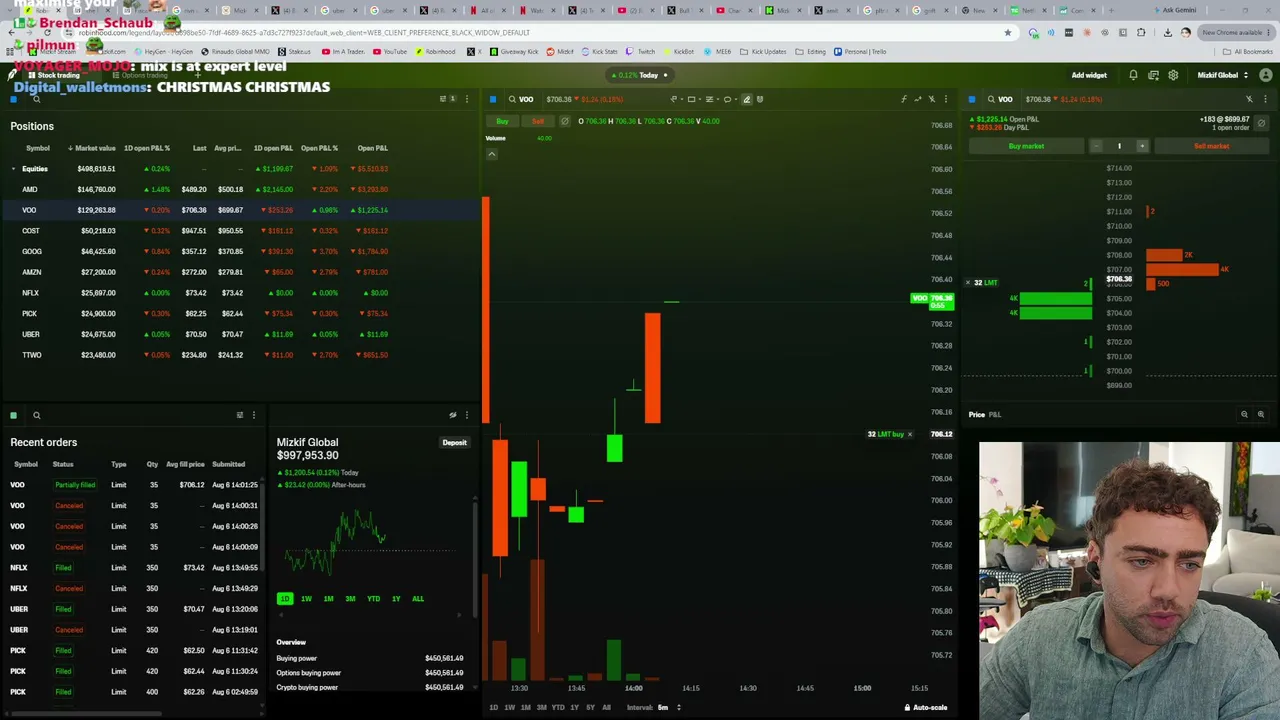This screenshot has width=1280, height=720.
Task: Toggle the pencil drawing mode on chart
Action: click(746, 99)
